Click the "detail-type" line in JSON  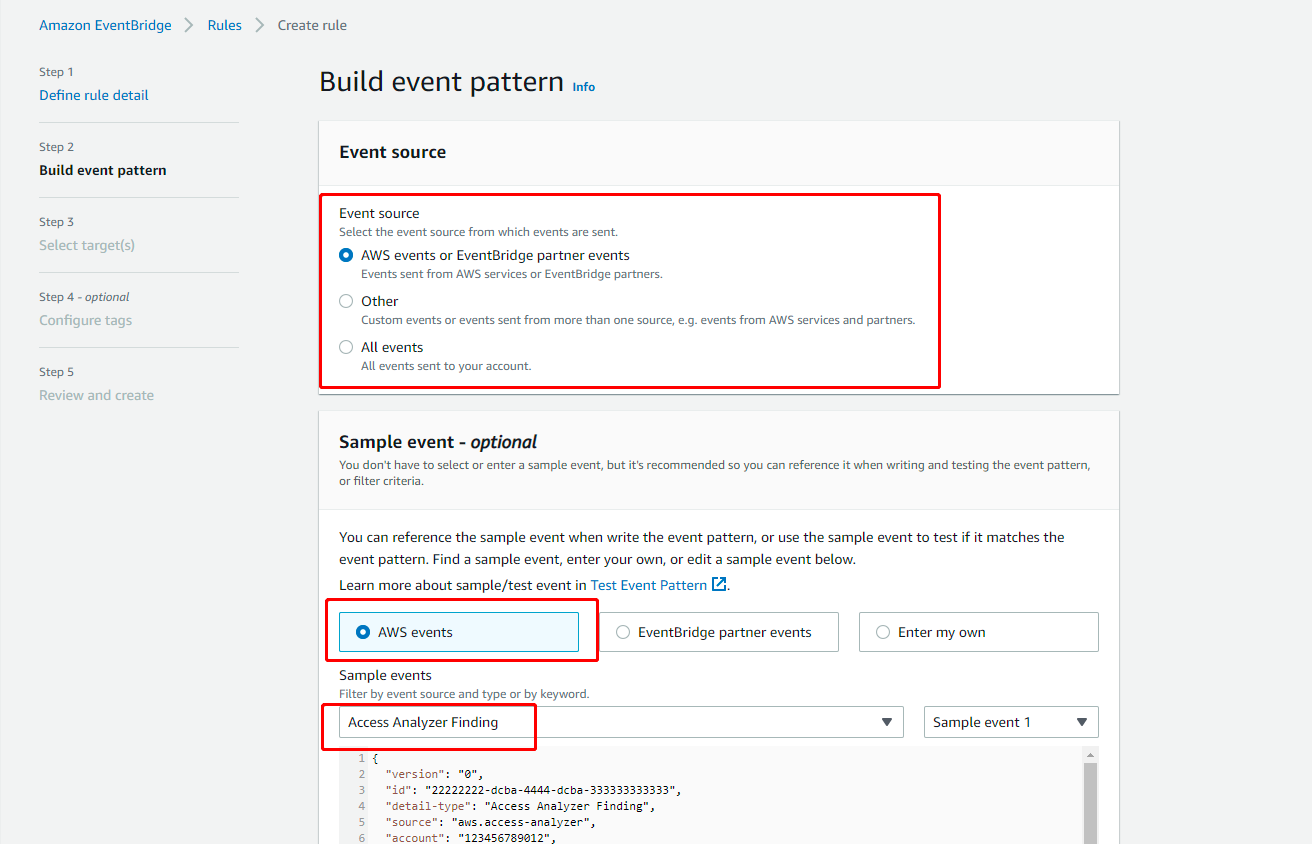(518, 806)
